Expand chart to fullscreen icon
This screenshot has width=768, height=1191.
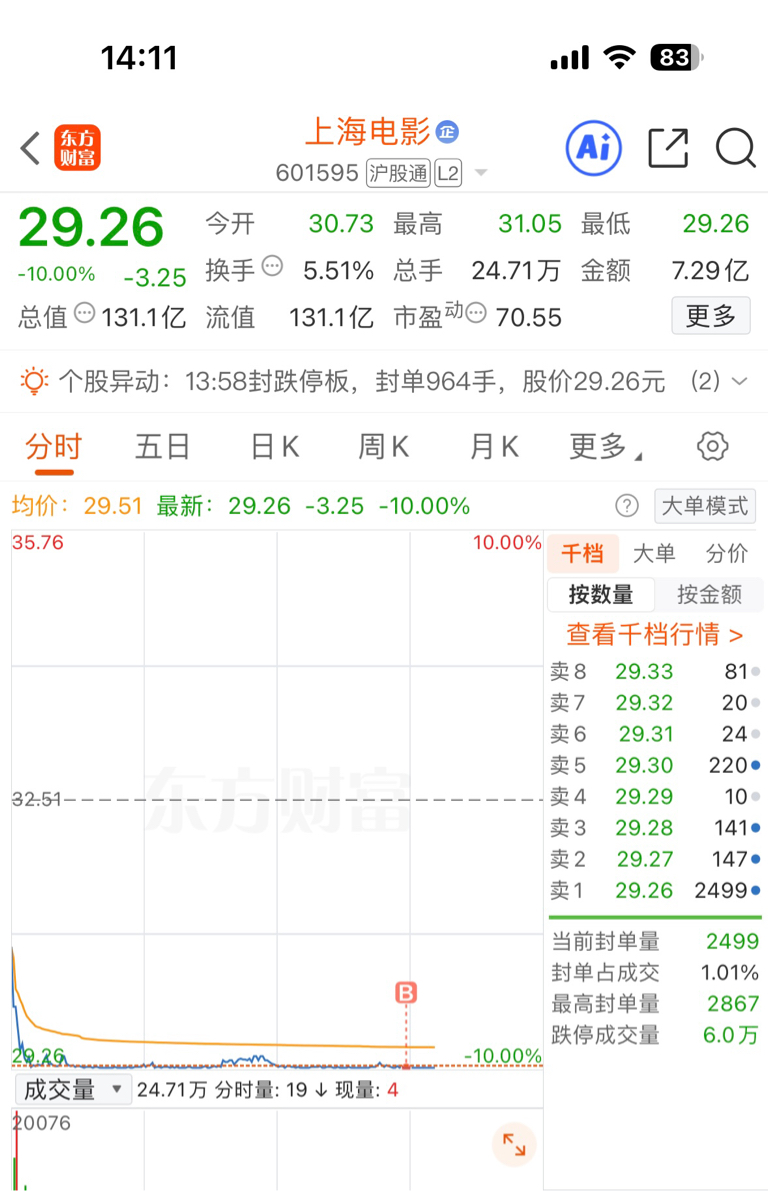514,1145
